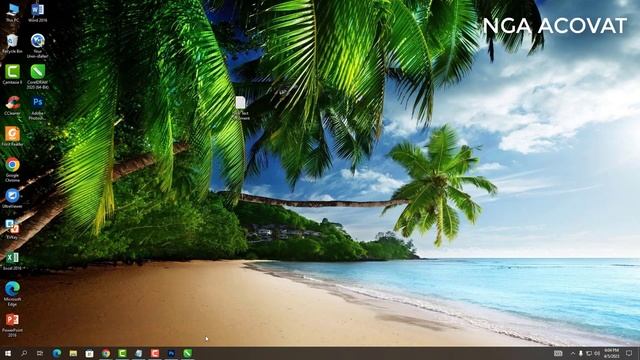640x360 pixels.
Task: Launch Microsoft Edge from the taskbar
Action: point(57,353)
